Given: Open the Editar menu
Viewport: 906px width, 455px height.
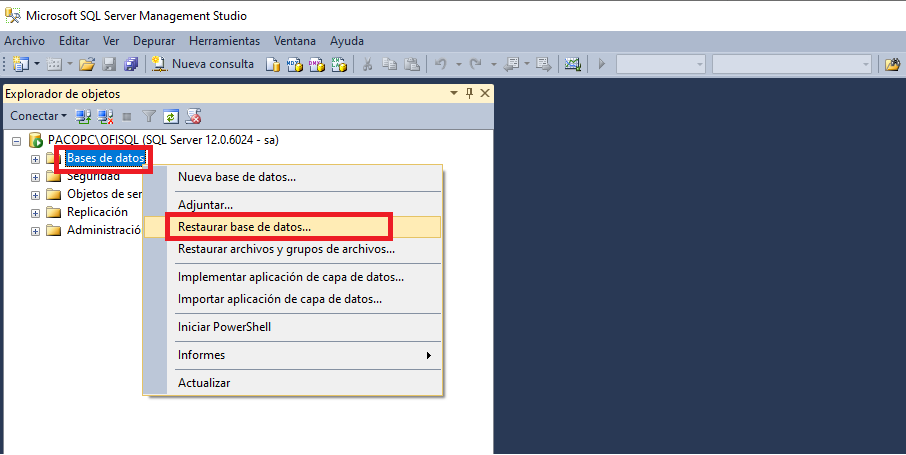Looking at the screenshot, I should coord(74,41).
